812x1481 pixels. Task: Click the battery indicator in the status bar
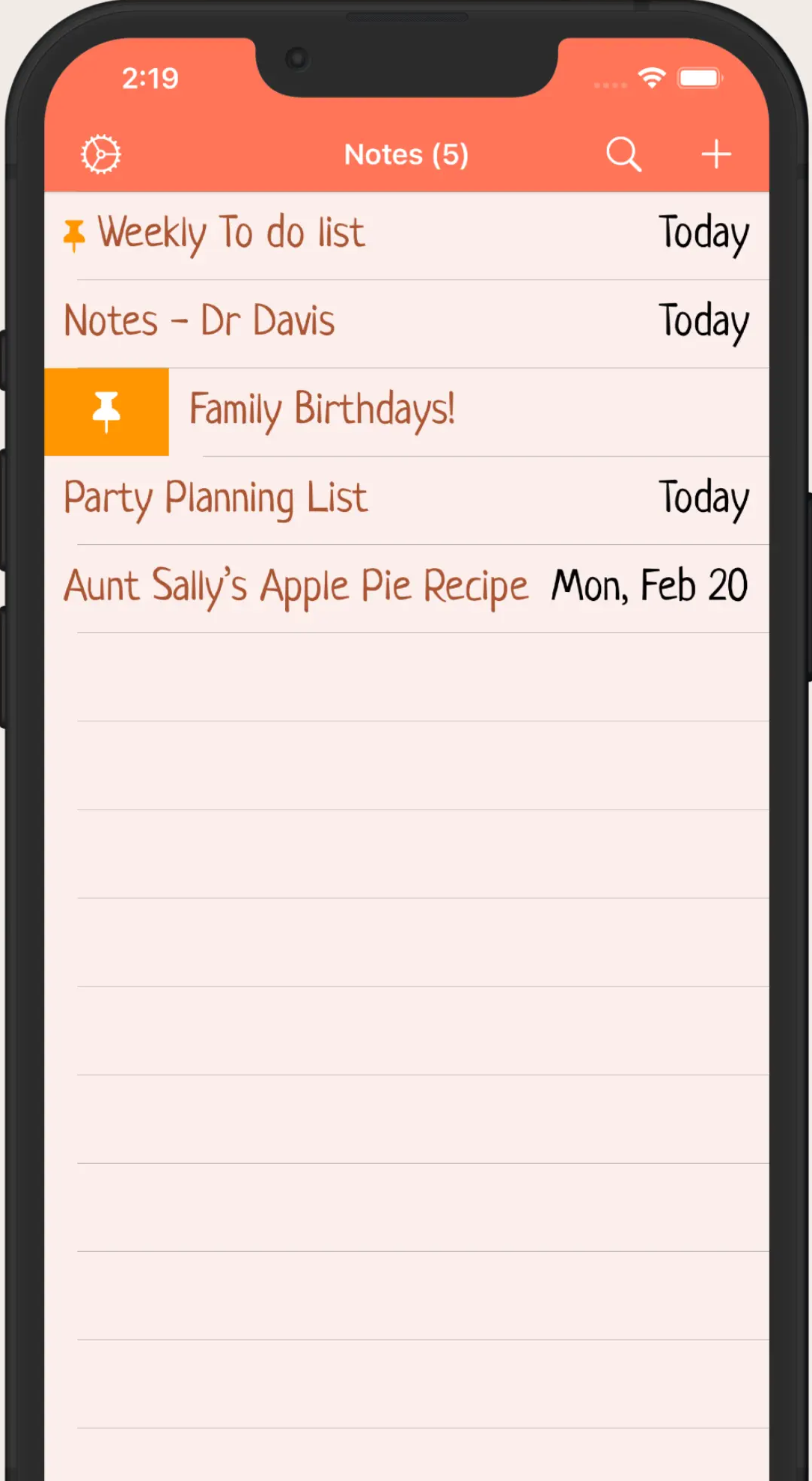coord(699,76)
